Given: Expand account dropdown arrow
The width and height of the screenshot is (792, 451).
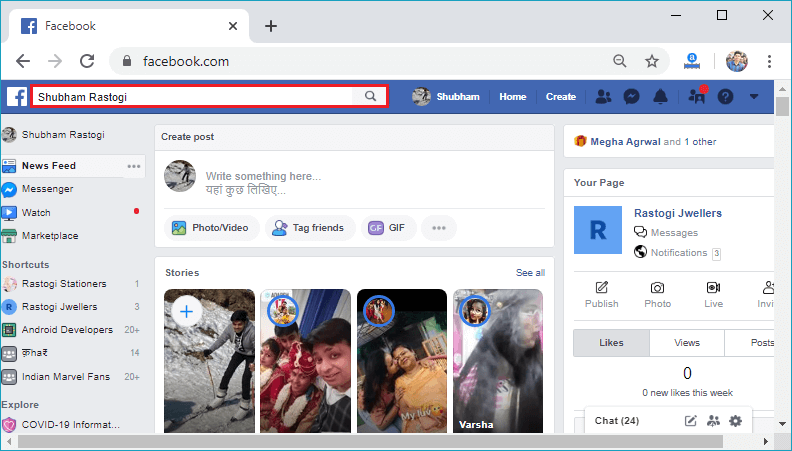Looking at the screenshot, I should click(x=754, y=96).
